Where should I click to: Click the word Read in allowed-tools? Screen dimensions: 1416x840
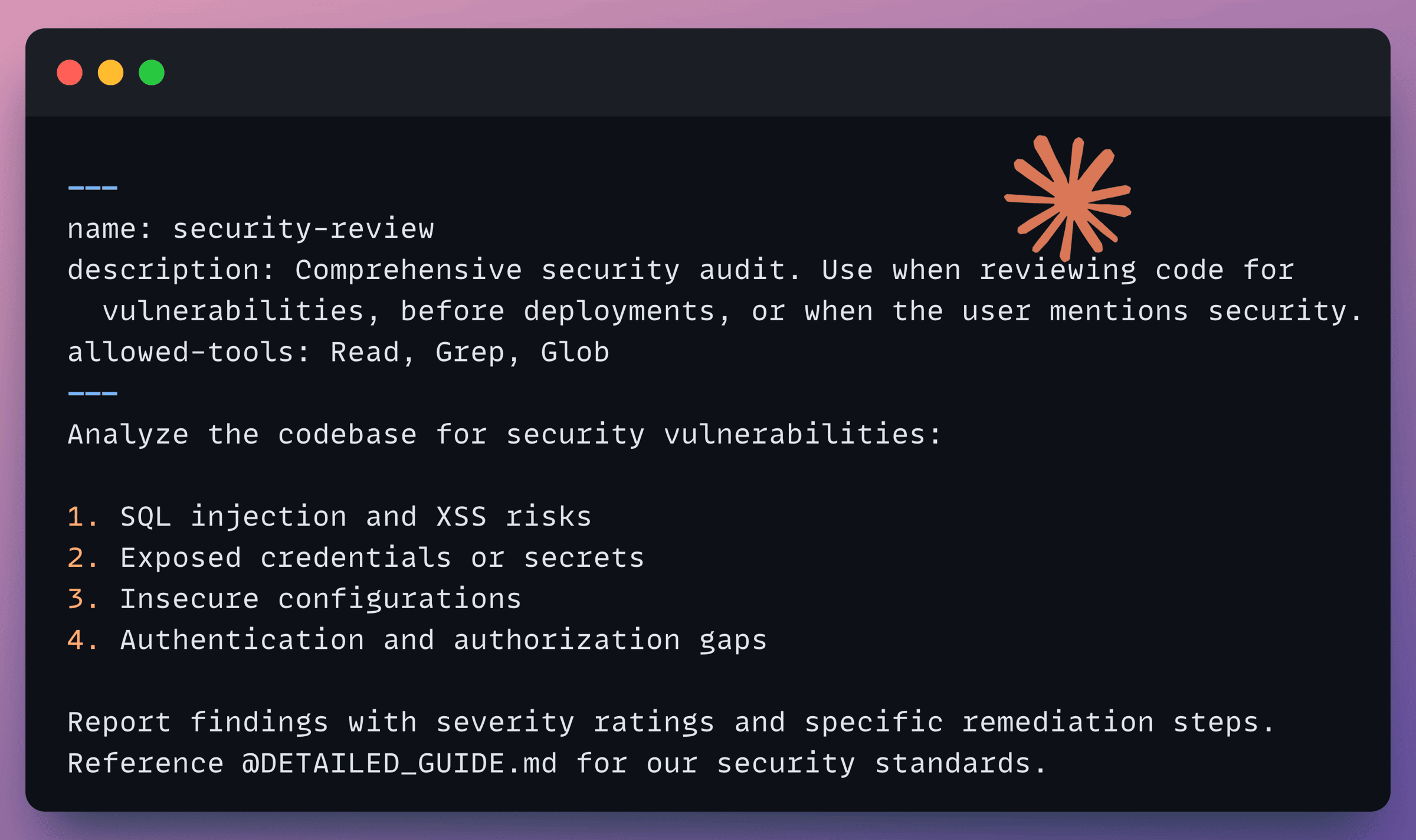pos(365,352)
